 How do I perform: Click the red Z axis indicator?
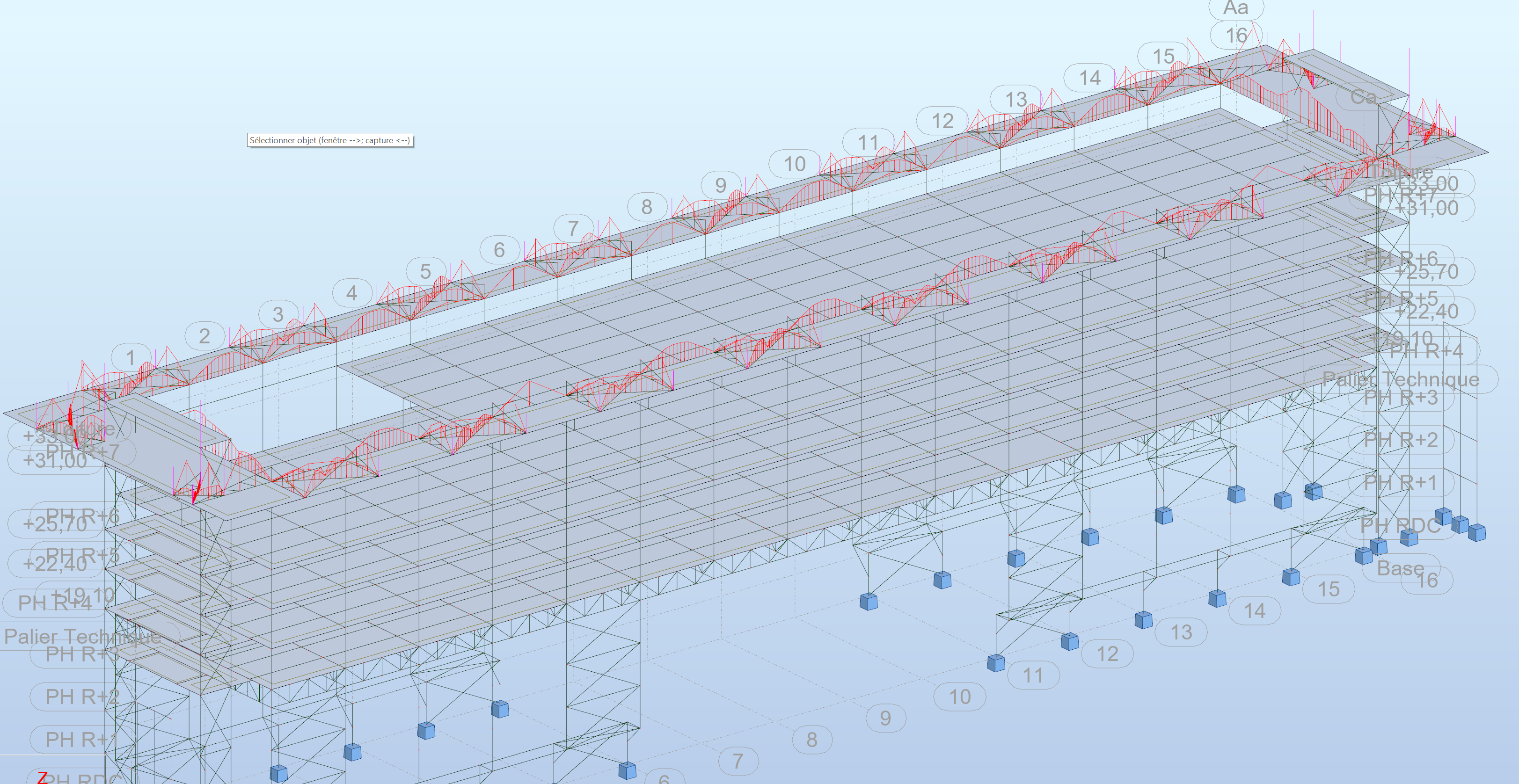(43, 777)
